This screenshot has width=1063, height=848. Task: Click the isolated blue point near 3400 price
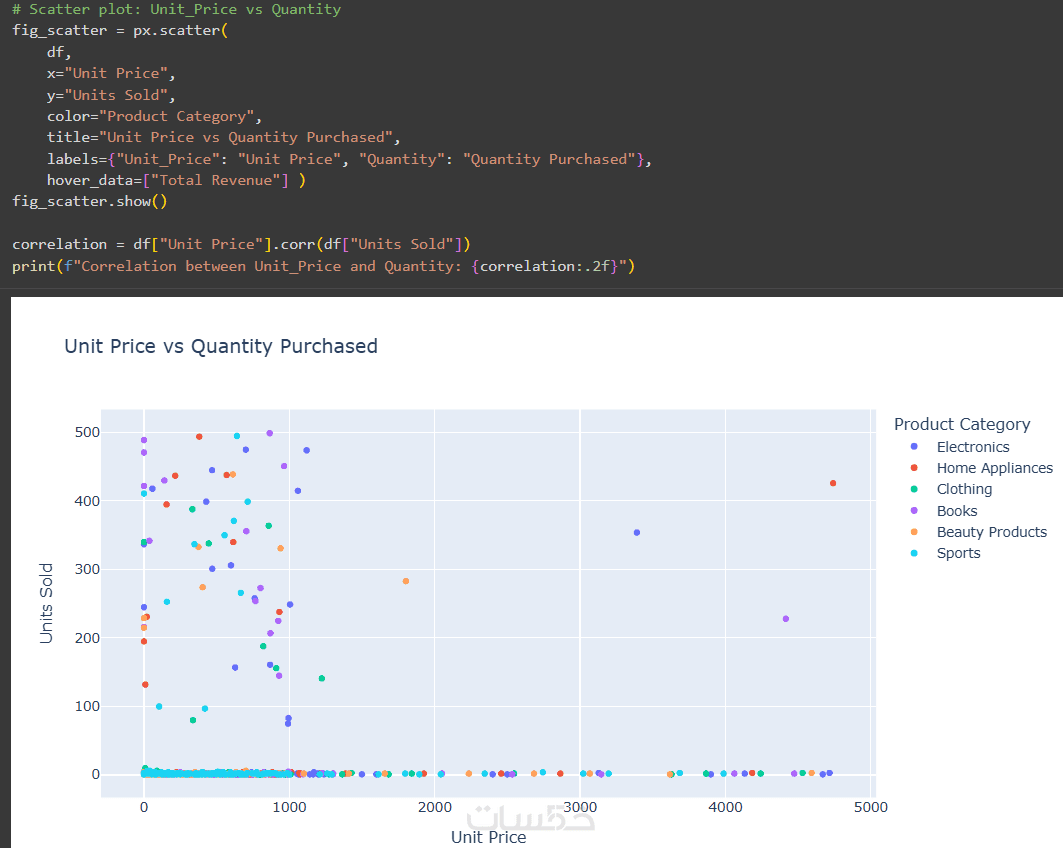click(x=637, y=533)
